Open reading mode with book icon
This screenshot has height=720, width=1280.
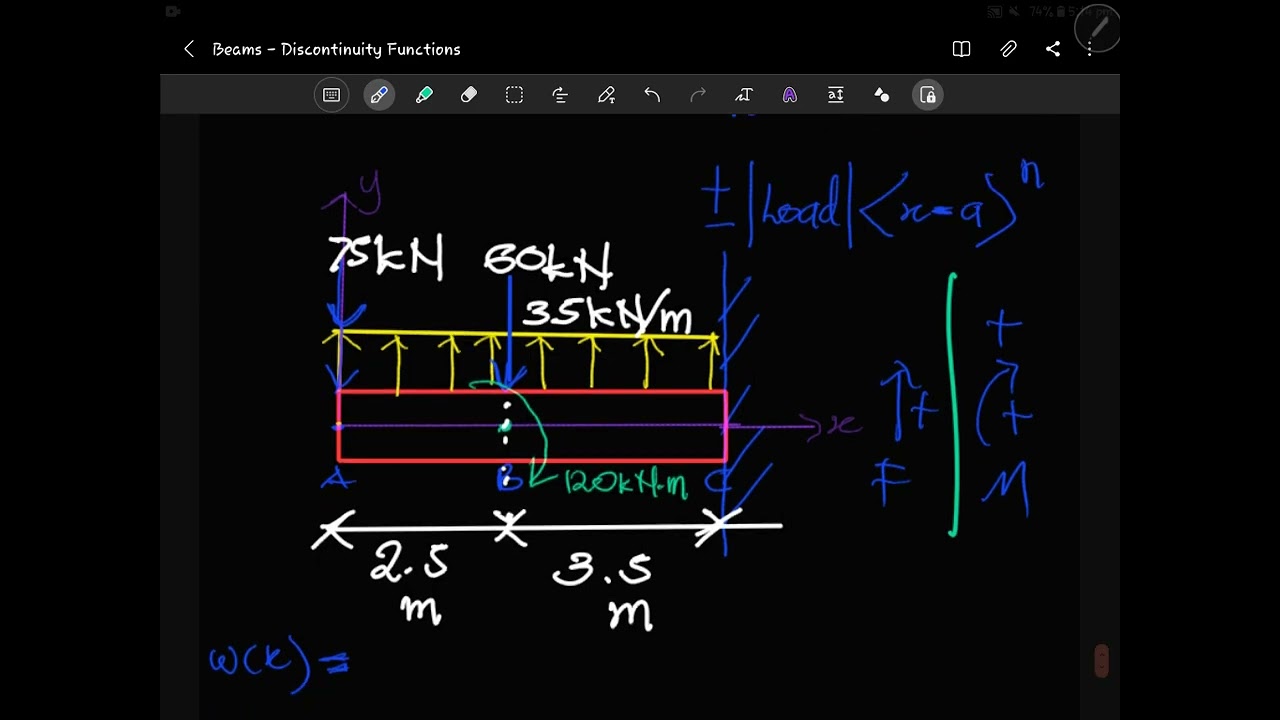961,49
